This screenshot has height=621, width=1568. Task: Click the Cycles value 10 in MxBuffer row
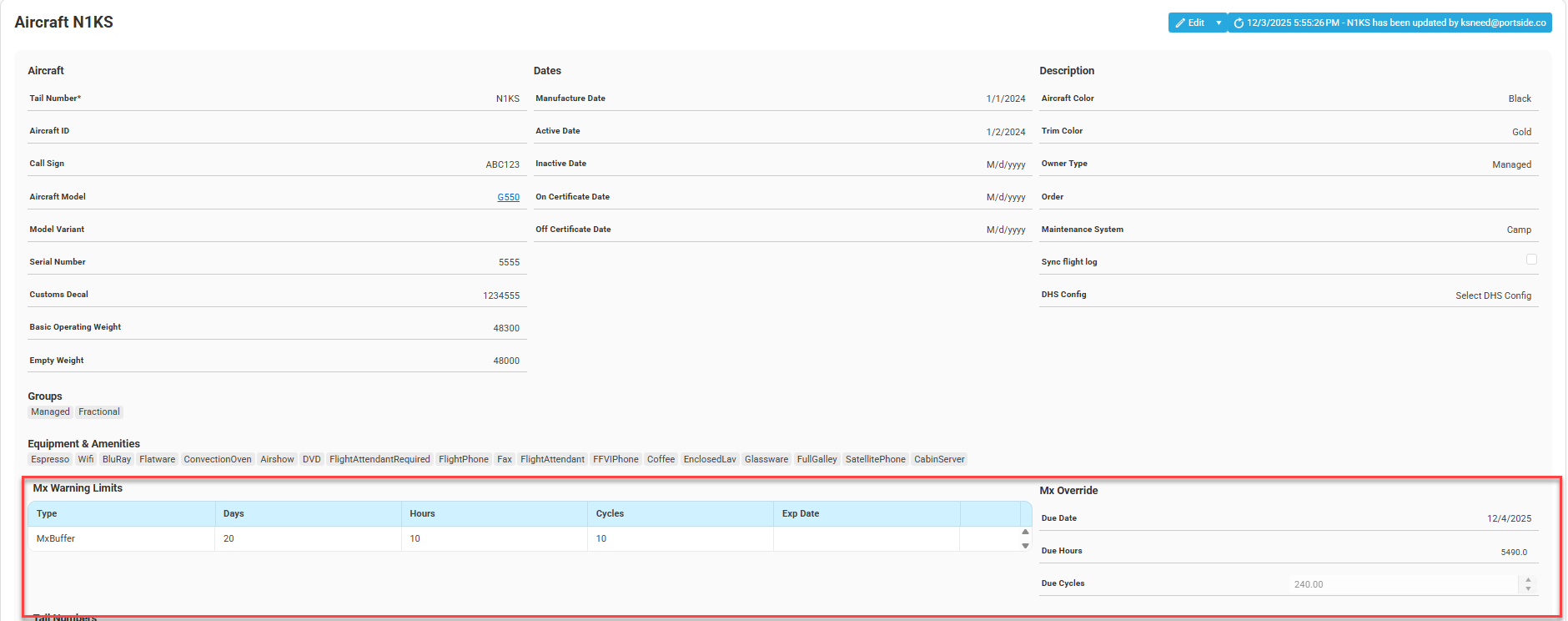(x=601, y=538)
